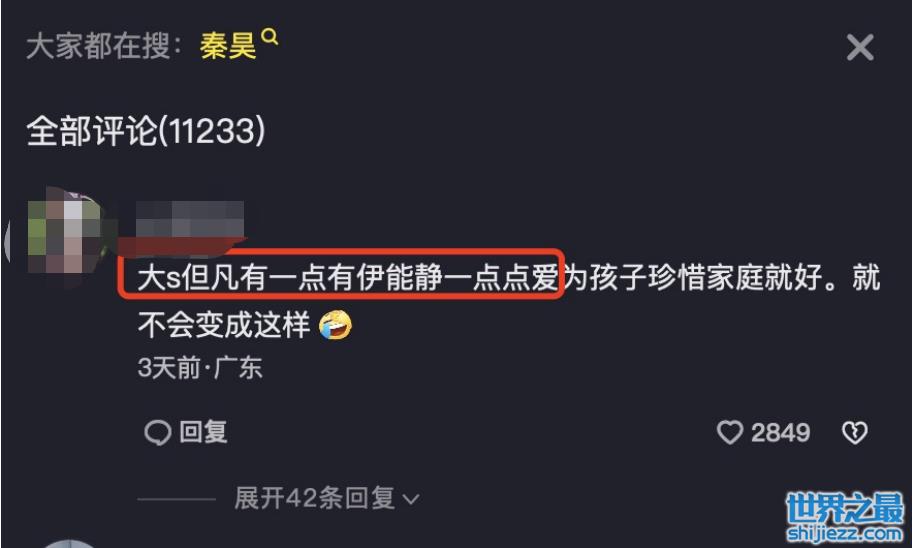Expand the 展开42条回复 replies
This screenshot has height=548, width=912.
click(315, 499)
